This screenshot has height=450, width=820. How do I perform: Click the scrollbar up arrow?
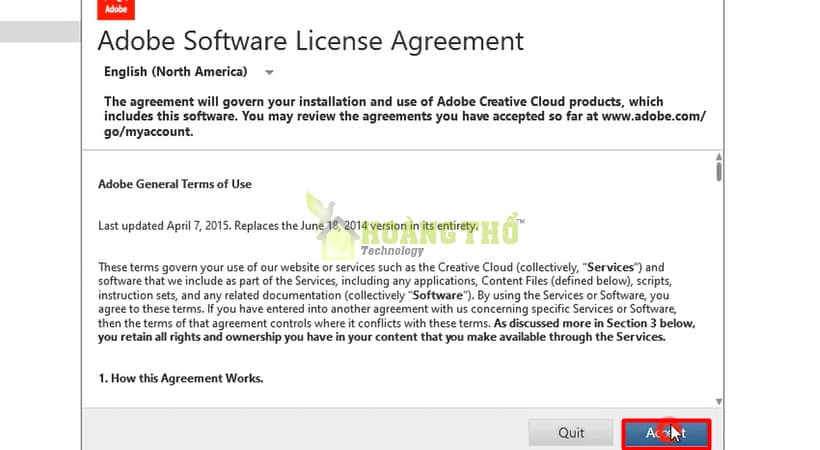(x=719, y=156)
